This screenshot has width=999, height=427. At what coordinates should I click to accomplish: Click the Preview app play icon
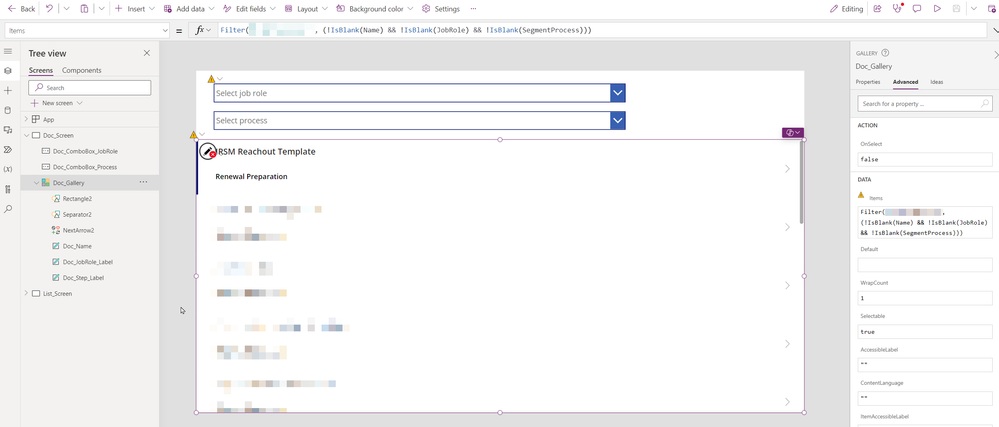pos(937,9)
